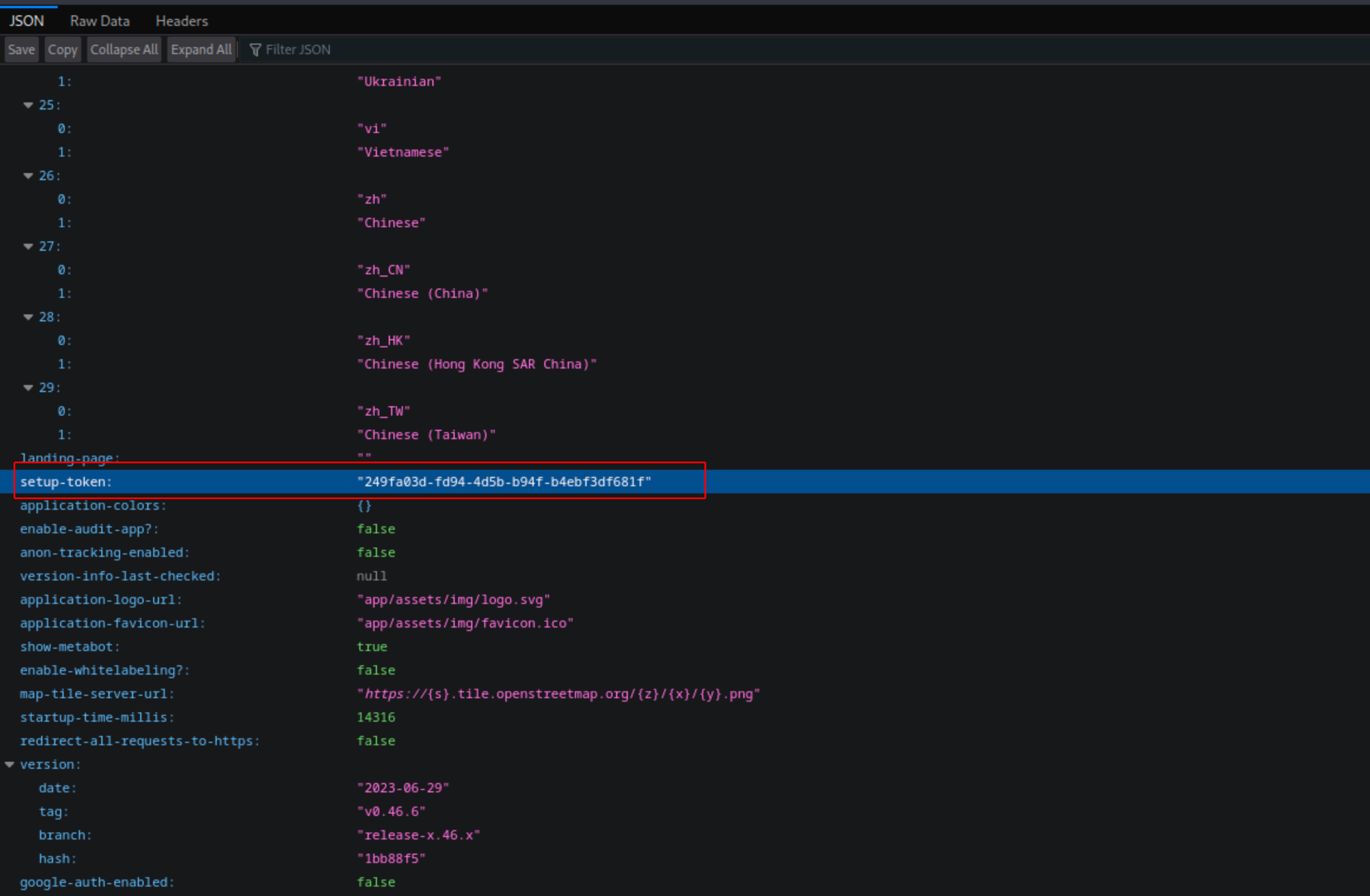Click the application-logo-url key
The height and width of the screenshot is (896, 1370).
click(100, 600)
